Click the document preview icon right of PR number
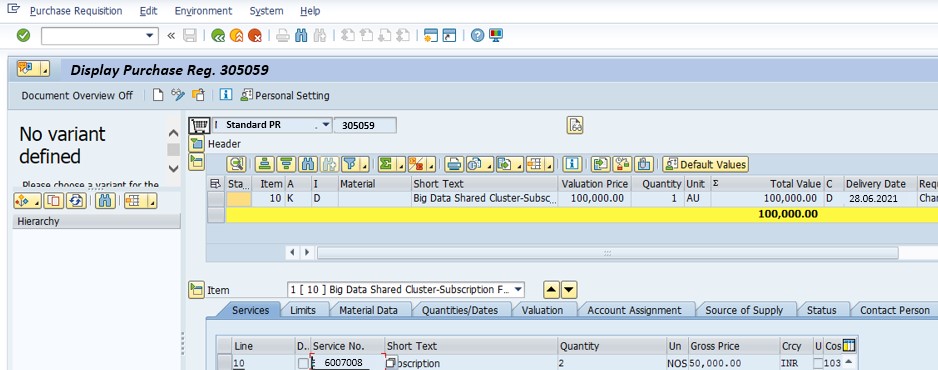This screenshot has width=938, height=370. tap(575, 125)
